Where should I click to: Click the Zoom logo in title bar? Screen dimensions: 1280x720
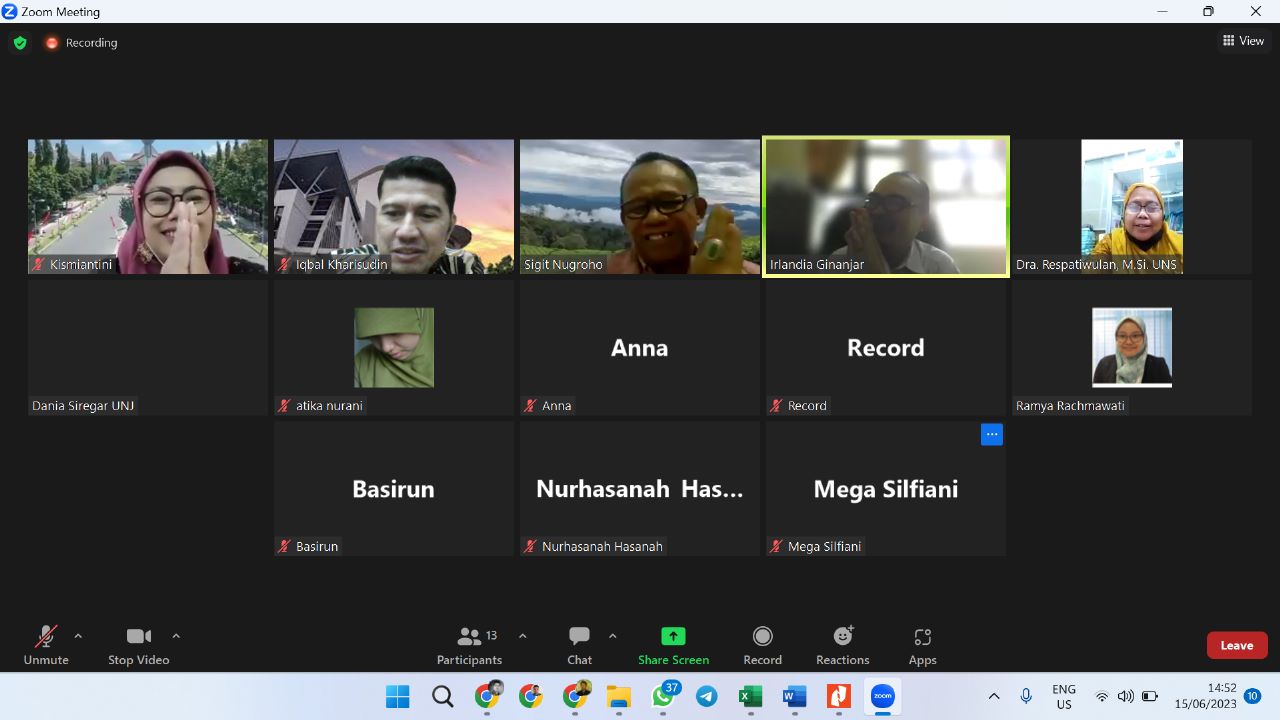click(x=10, y=12)
